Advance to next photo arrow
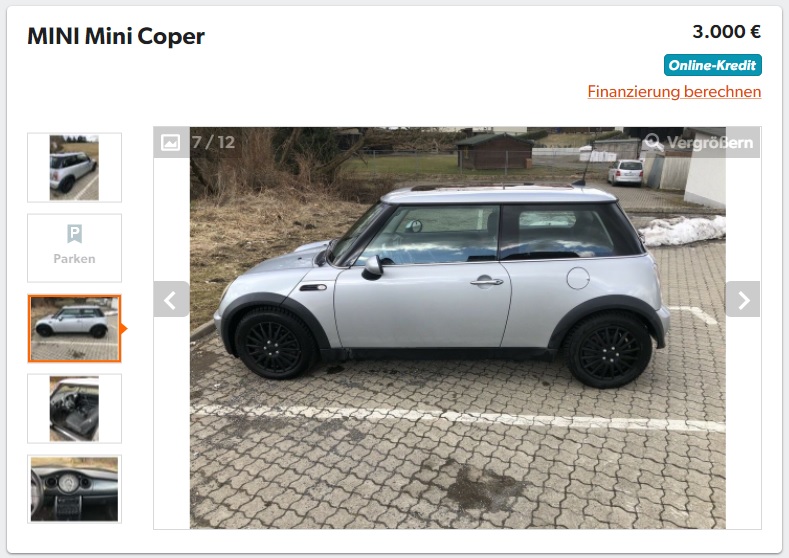 (743, 299)
